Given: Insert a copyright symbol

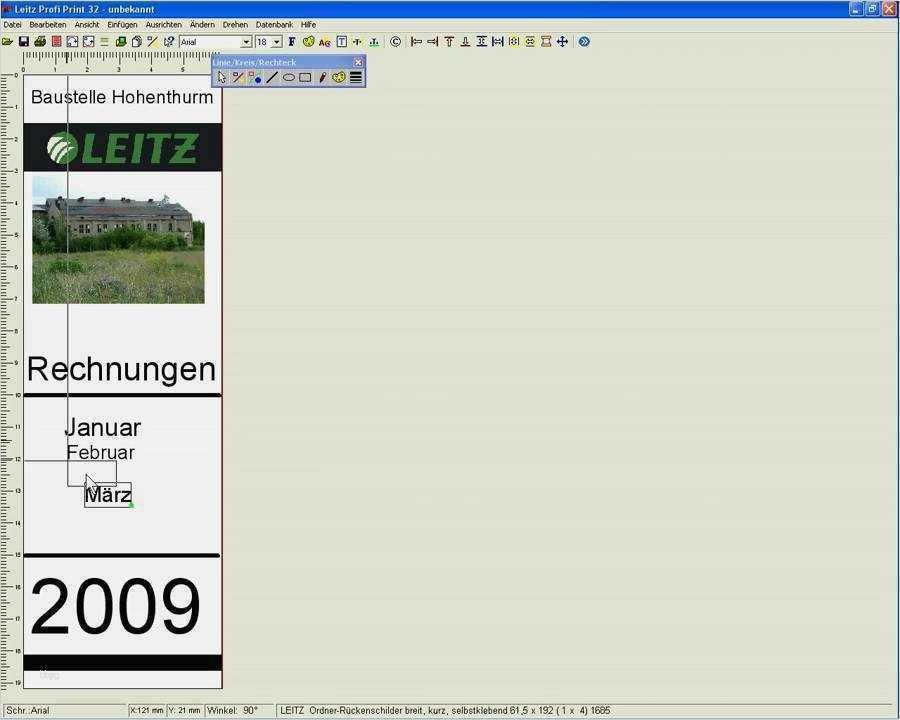Looking at the screenshot, I should (x=395, y=41).
